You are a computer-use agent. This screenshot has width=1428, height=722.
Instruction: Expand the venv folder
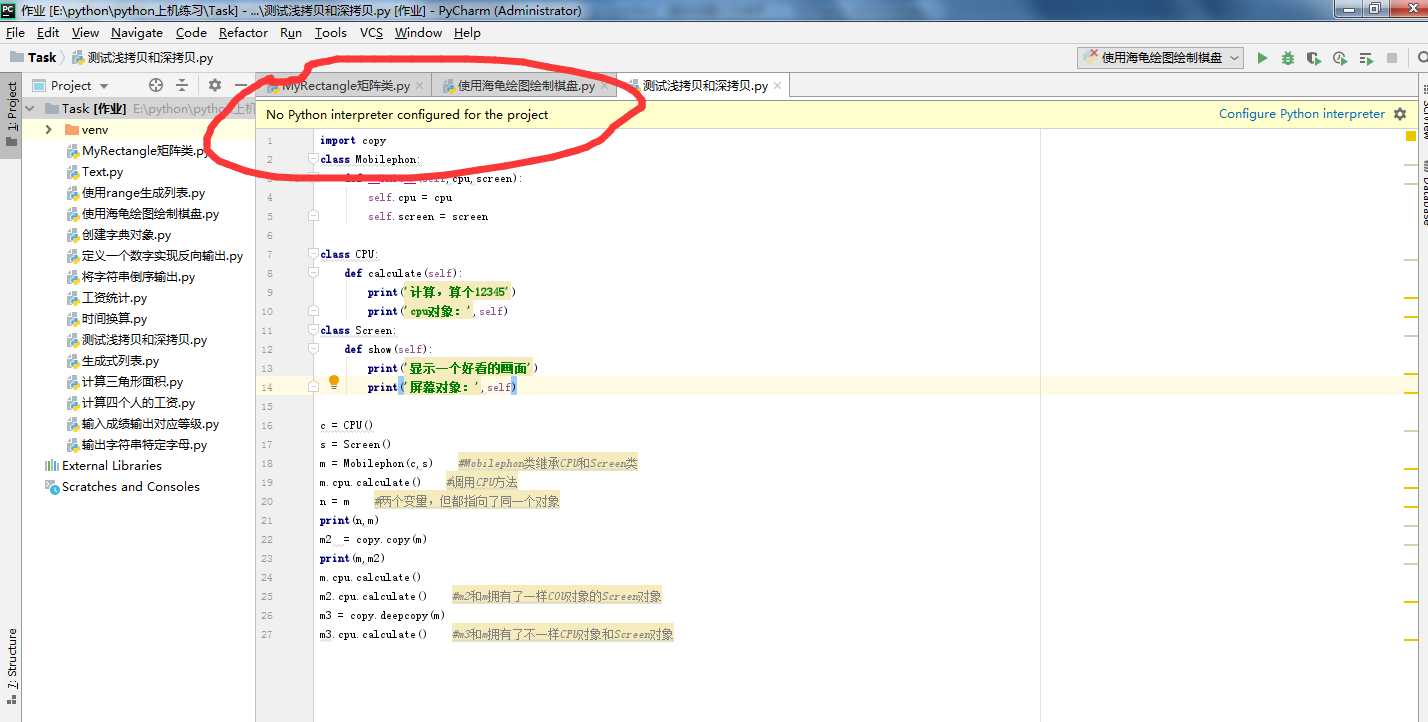point(48,130)
